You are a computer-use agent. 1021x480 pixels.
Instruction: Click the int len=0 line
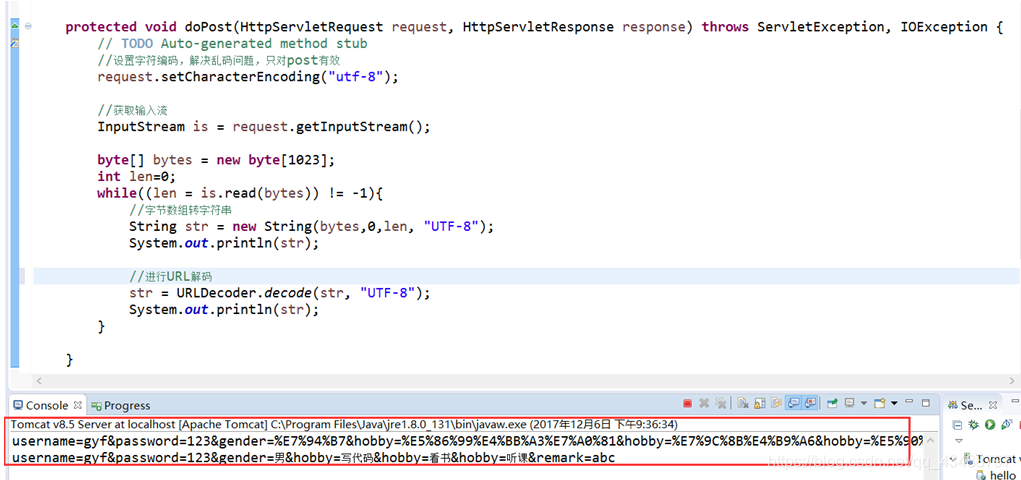[137, 176]
